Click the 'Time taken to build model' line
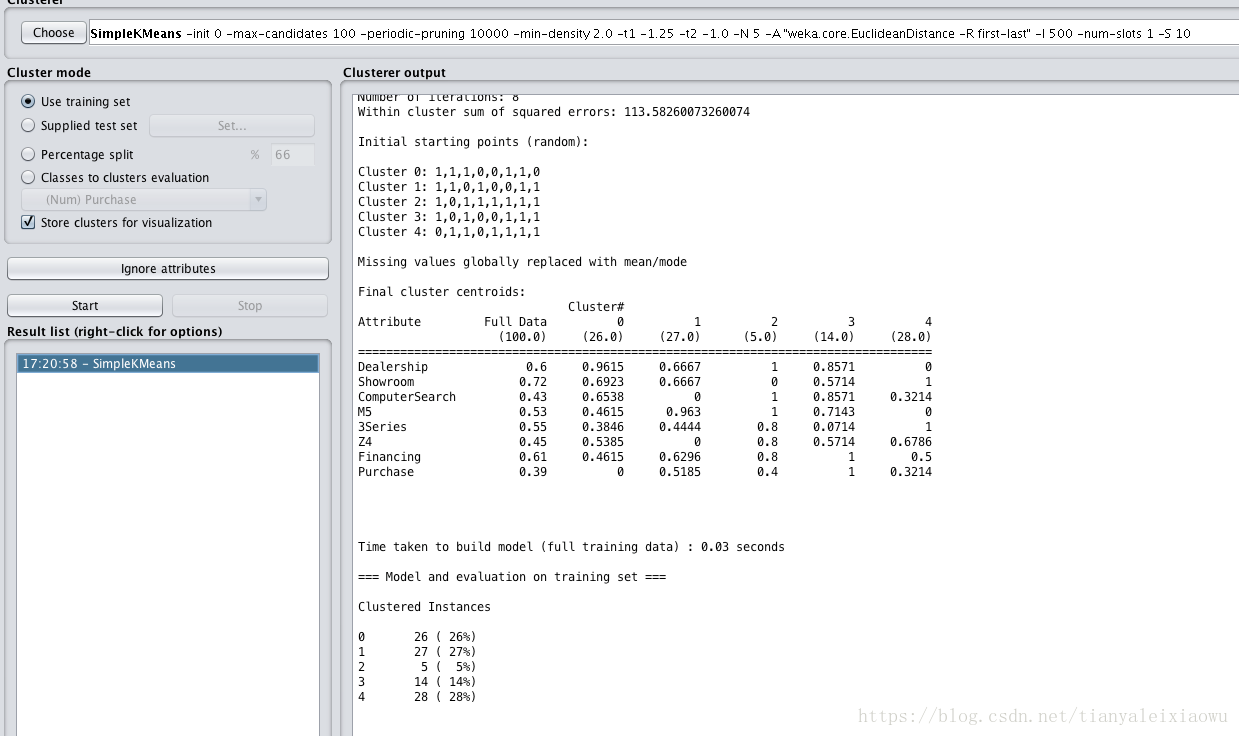 point(571,547)
